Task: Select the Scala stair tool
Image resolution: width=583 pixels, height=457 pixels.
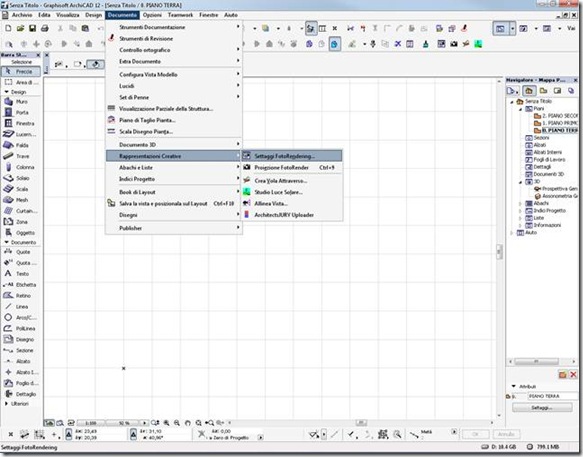Action: (x=21, y=189)
